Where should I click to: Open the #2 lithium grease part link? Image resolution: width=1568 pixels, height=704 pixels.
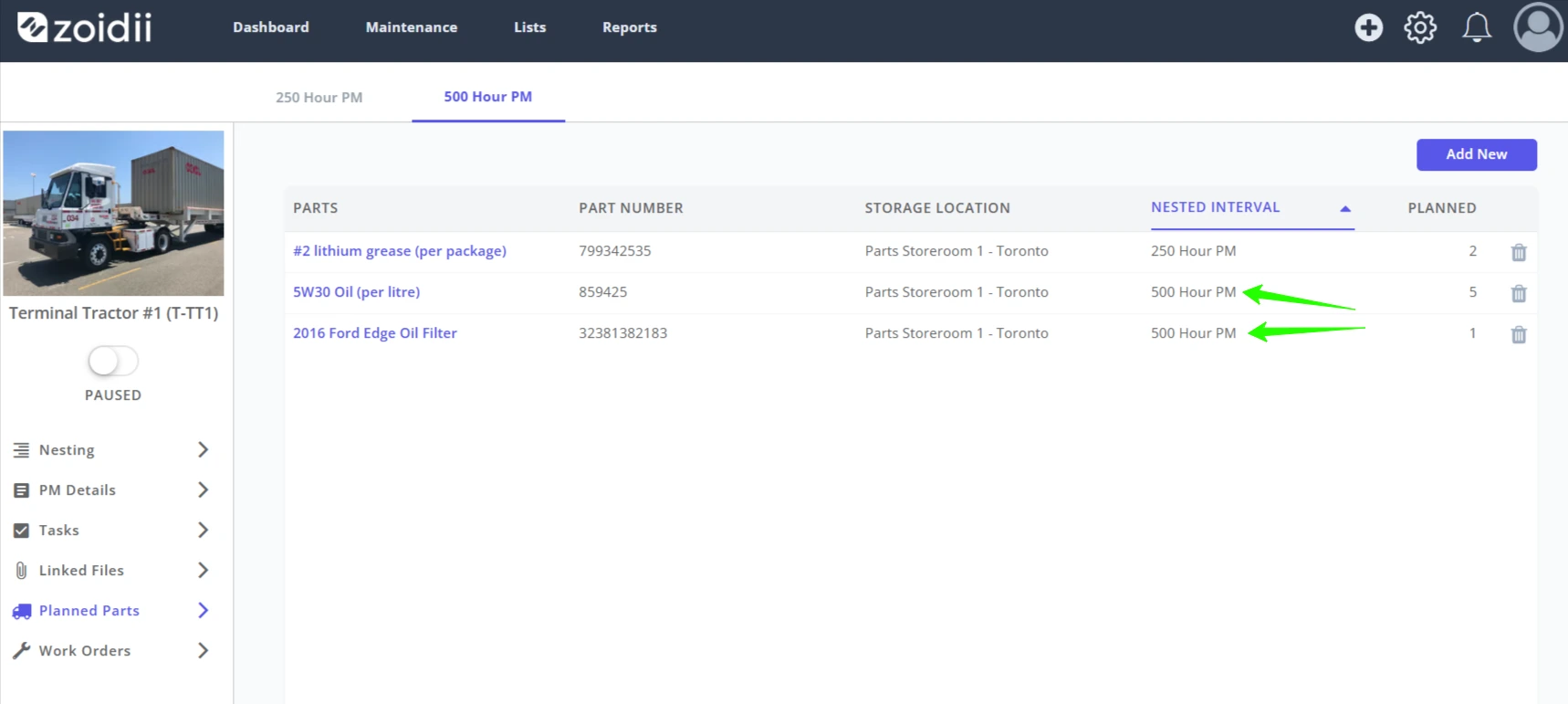click(400, 250)
